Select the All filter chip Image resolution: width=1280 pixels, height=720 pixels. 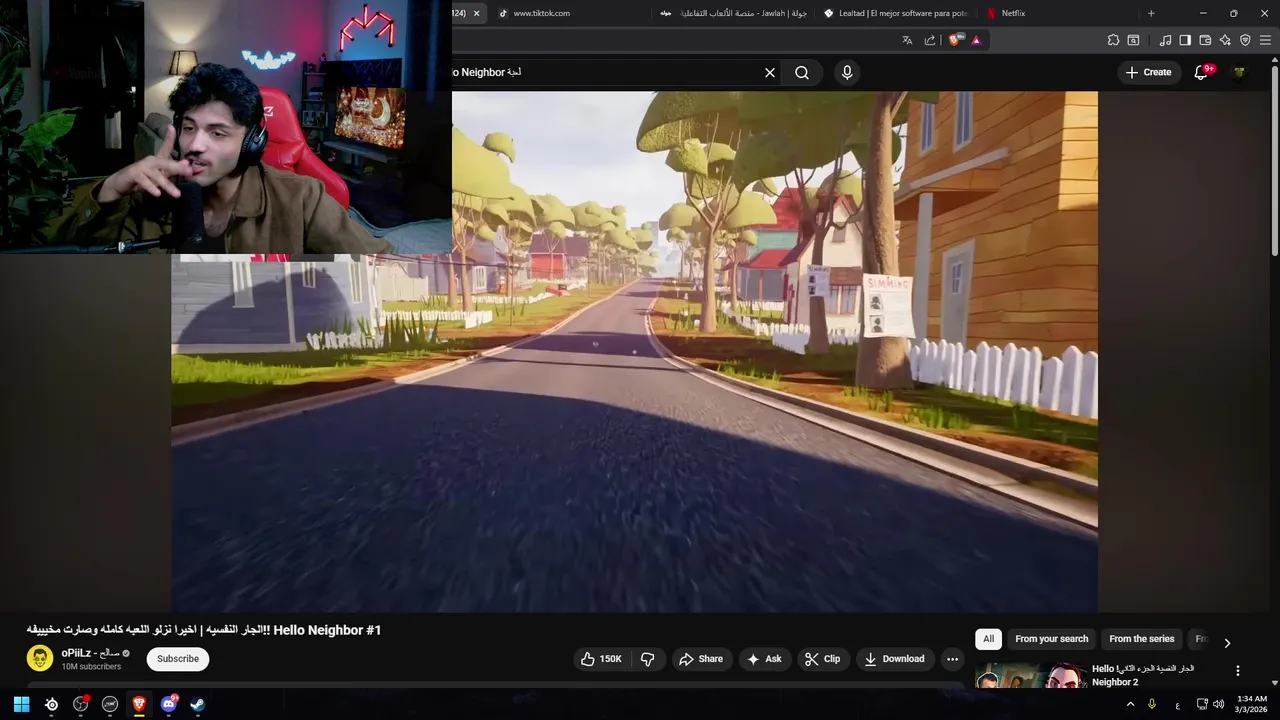[x=988, y=638]
